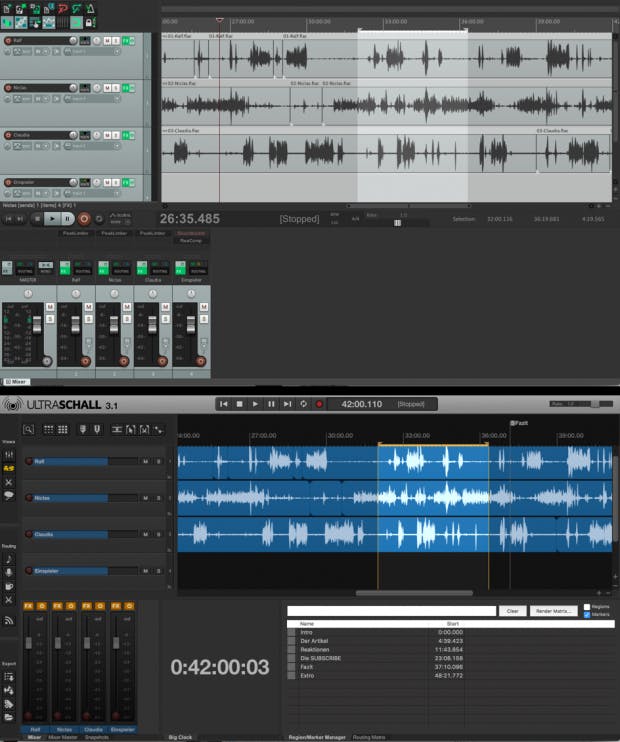Select the yellow highlighted view icon in sidebar
Viewport: 620px width, 742px height.
[x=9, y=468]
